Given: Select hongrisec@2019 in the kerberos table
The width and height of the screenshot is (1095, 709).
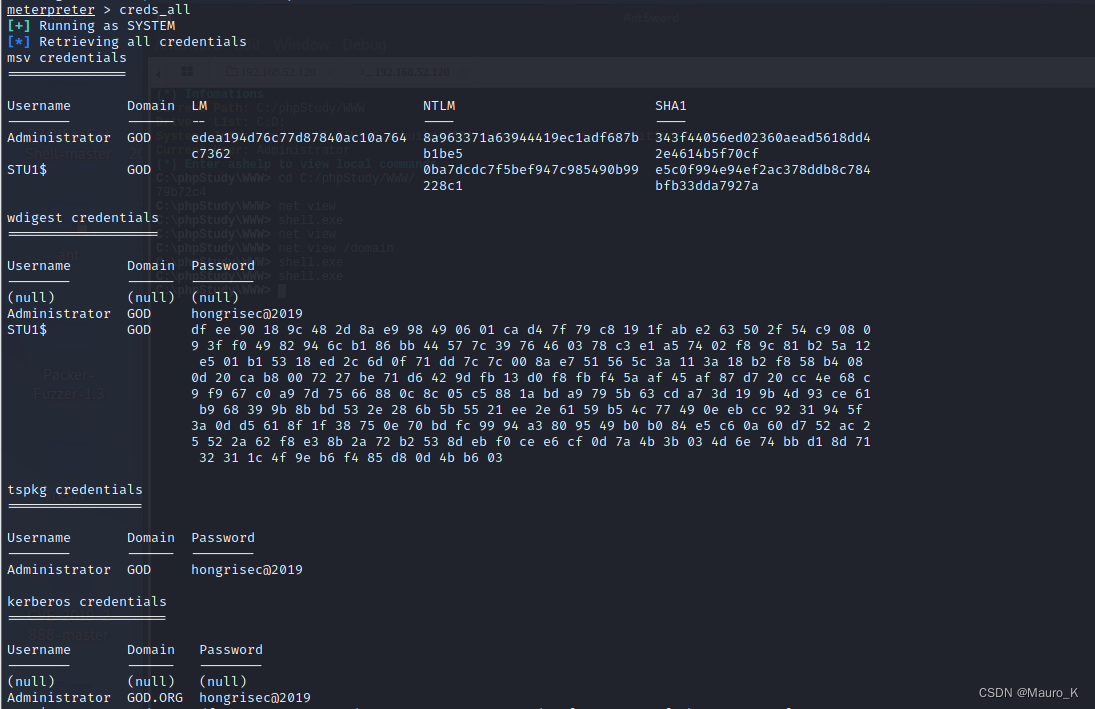Looking at the screenshot, I should pyautogui.click(x=255, y=698).
